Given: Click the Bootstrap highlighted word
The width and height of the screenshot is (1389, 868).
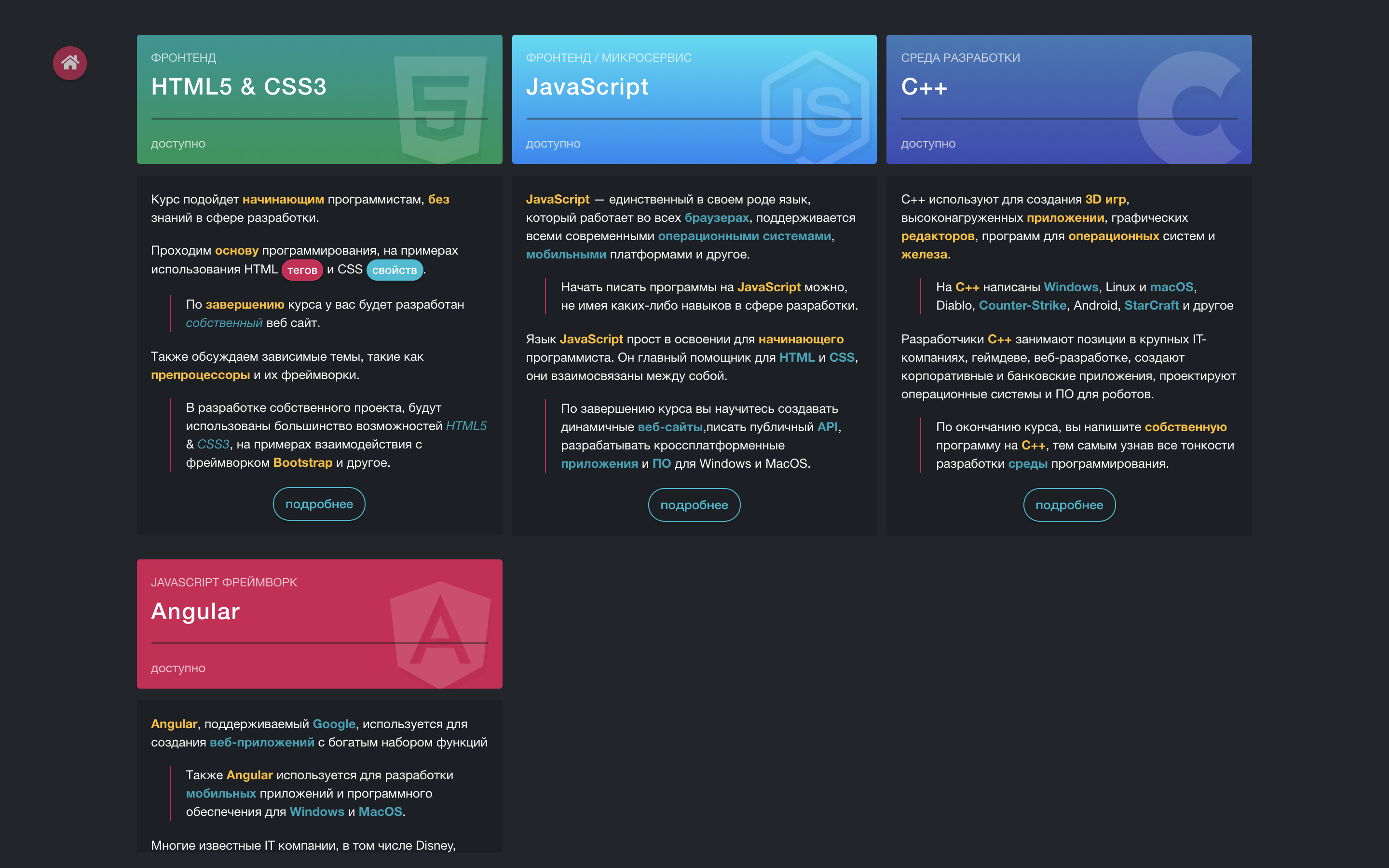Looking at the screenshot, I should coord(302,463).
